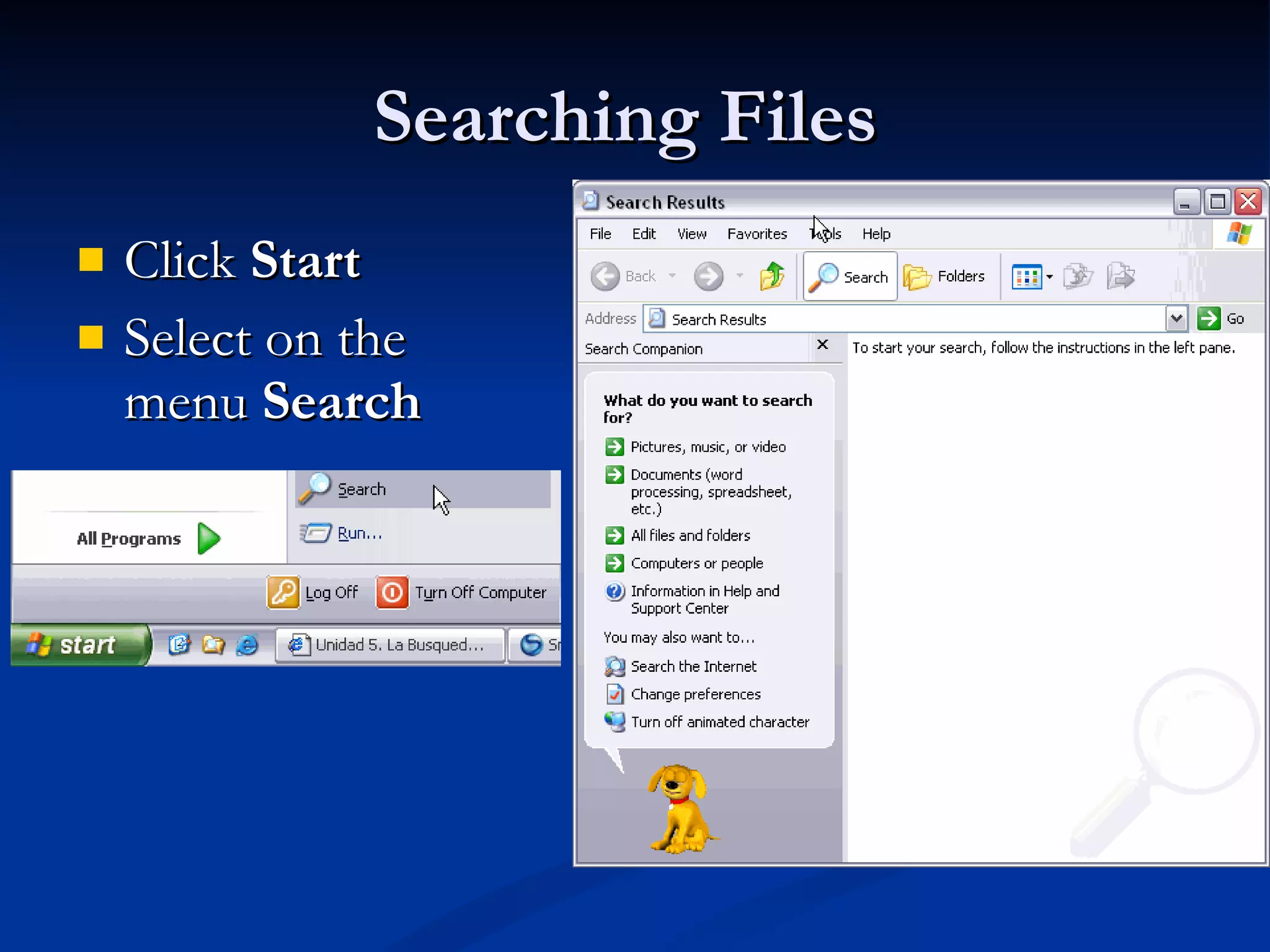Close the Search Results window
This screenshot has width=1270, height=952.
[1248, 202]
